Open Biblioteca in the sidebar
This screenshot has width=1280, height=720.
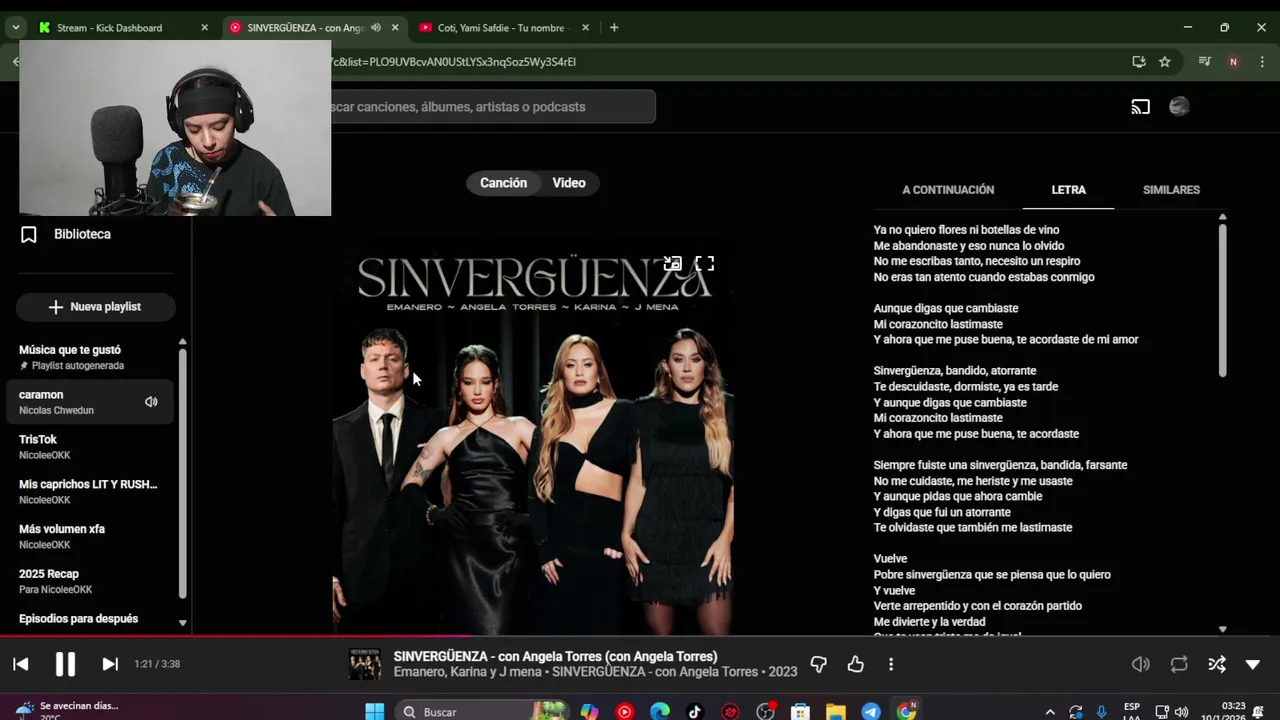coord(82,234)
